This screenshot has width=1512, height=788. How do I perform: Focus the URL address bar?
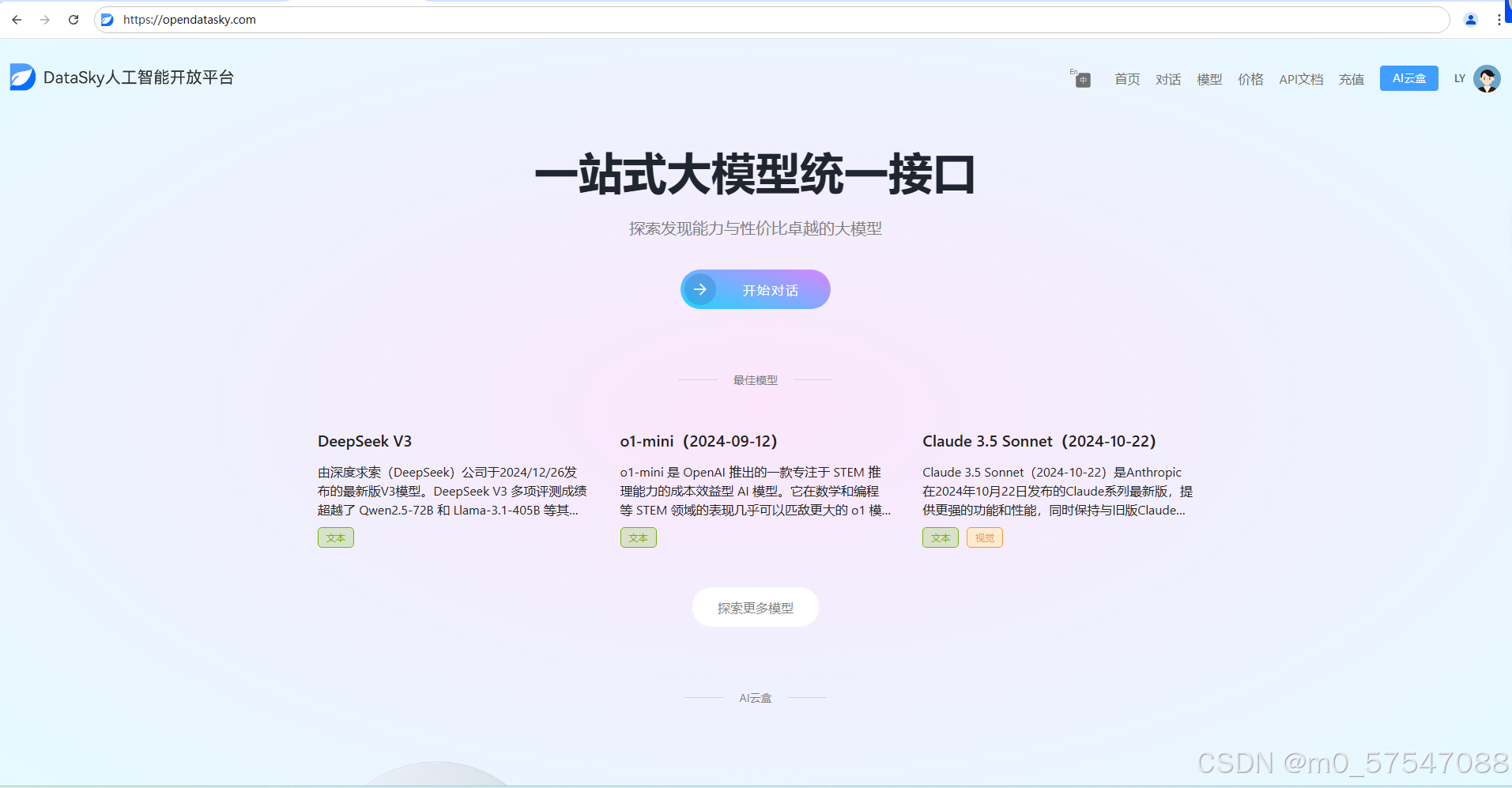[x=771, y=20]
